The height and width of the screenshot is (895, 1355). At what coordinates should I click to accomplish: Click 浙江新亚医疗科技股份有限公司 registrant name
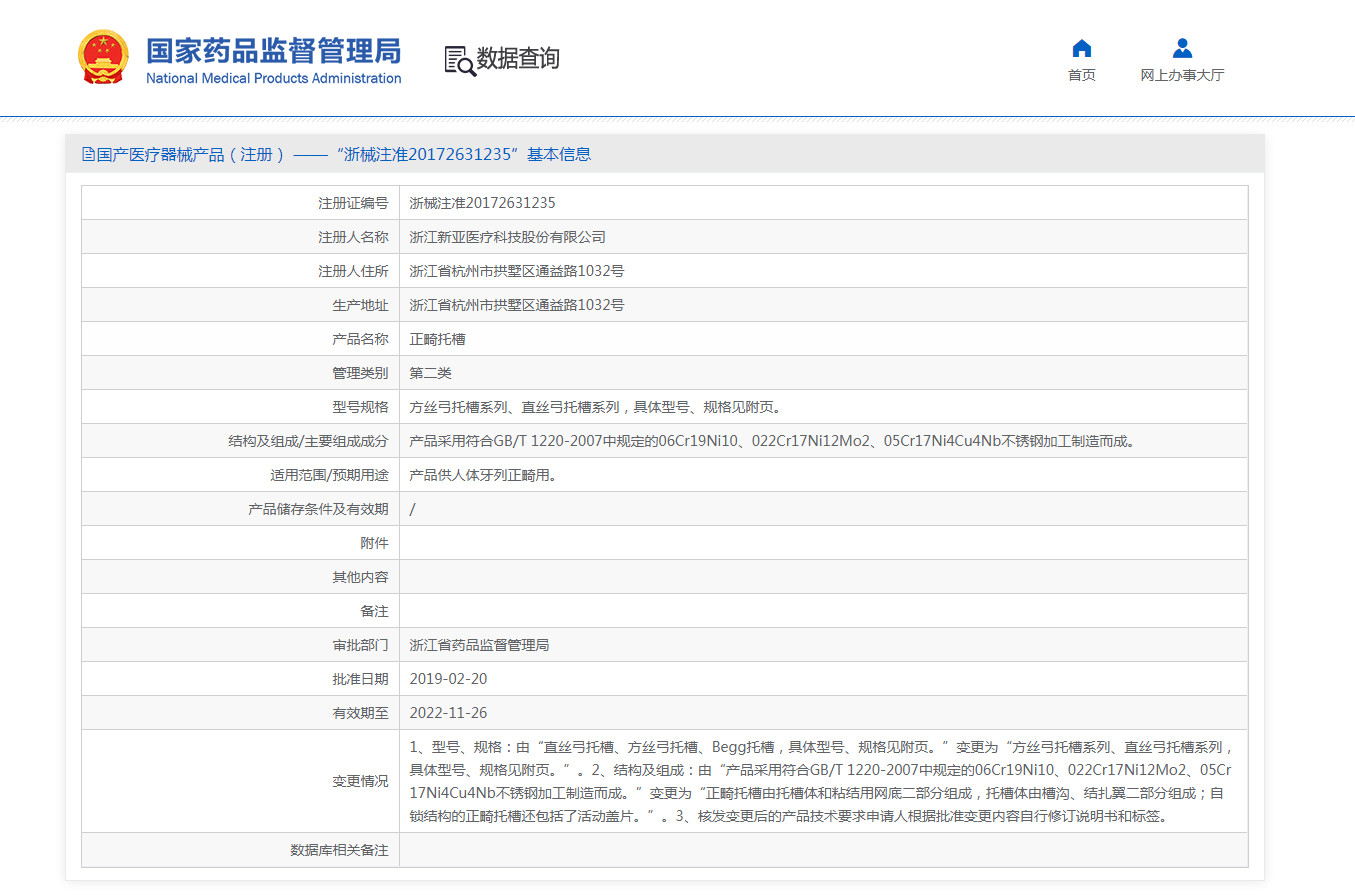[x=508, y=237]
